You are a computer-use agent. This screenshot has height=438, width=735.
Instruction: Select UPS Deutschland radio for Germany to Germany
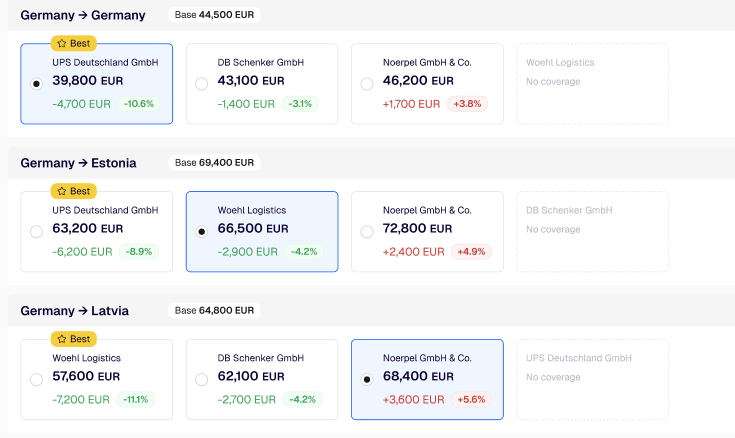36,84
